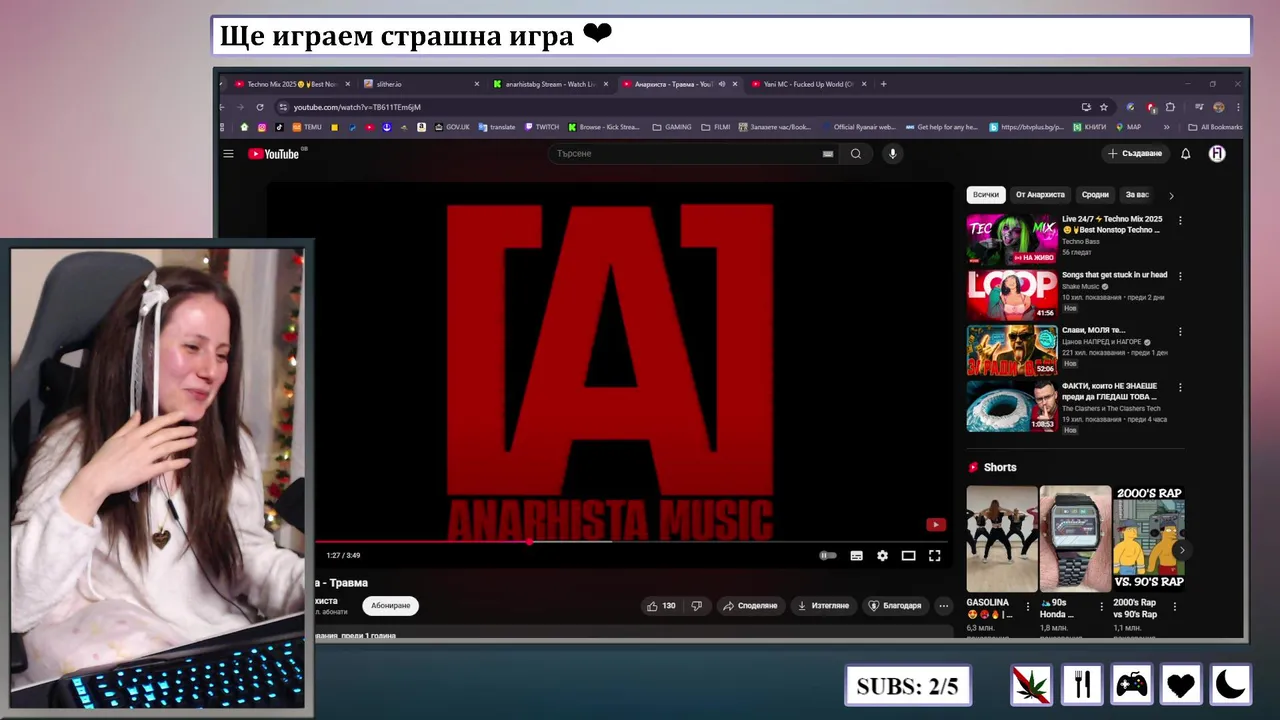Open the Chrome three-dot menu
The width and height of the screenshot is (1280, 720).
pos(1238,107)
